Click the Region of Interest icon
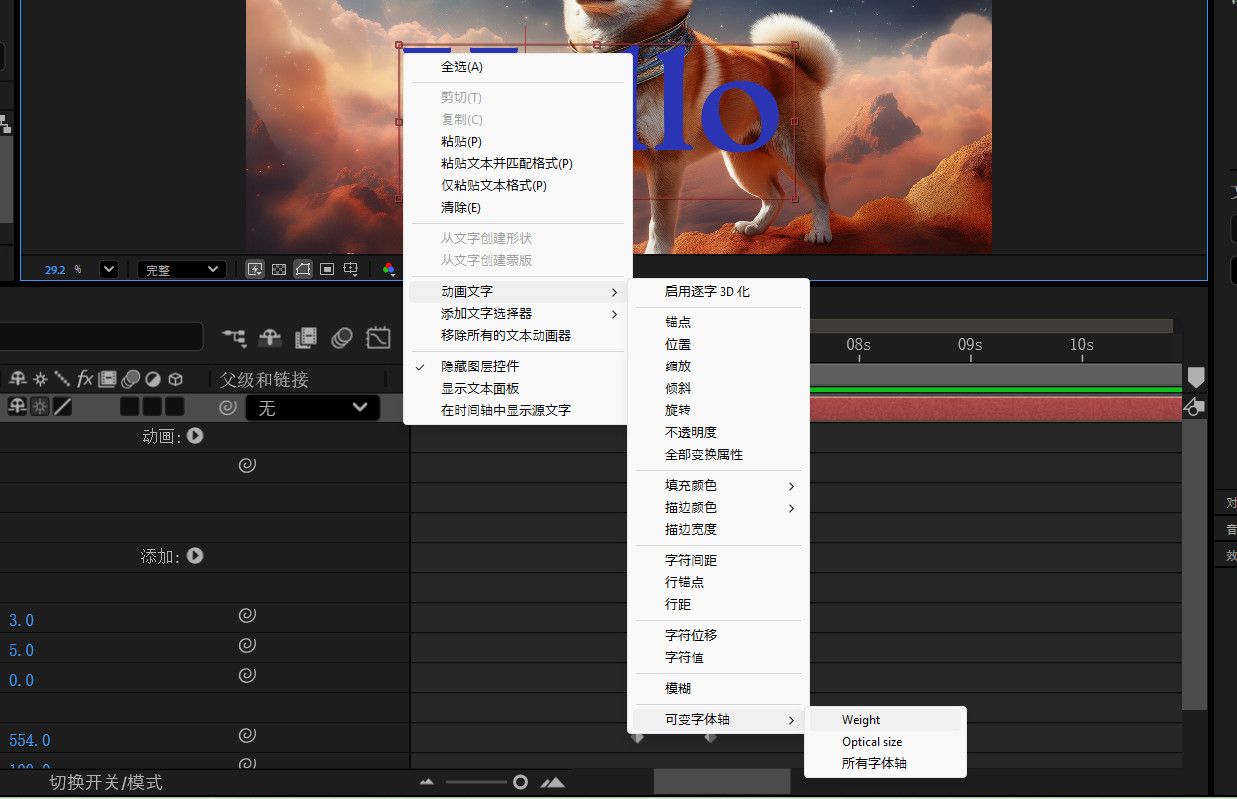Image resolution: width=1237 pixels, height=799 pixels. click(327, 269)
